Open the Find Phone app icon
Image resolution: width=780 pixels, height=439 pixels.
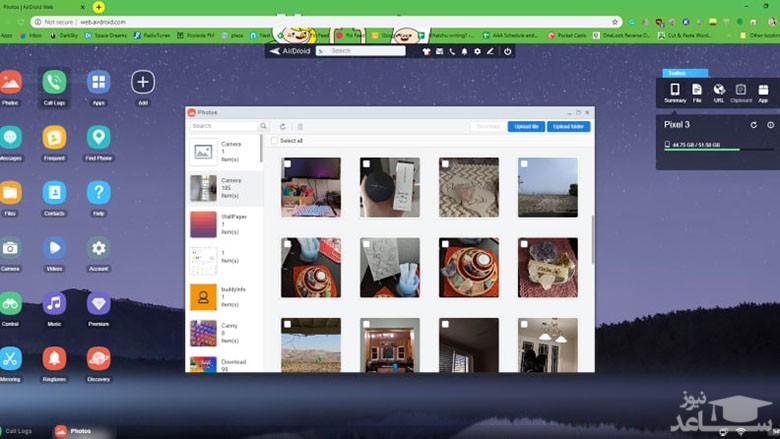click(98, 138)
